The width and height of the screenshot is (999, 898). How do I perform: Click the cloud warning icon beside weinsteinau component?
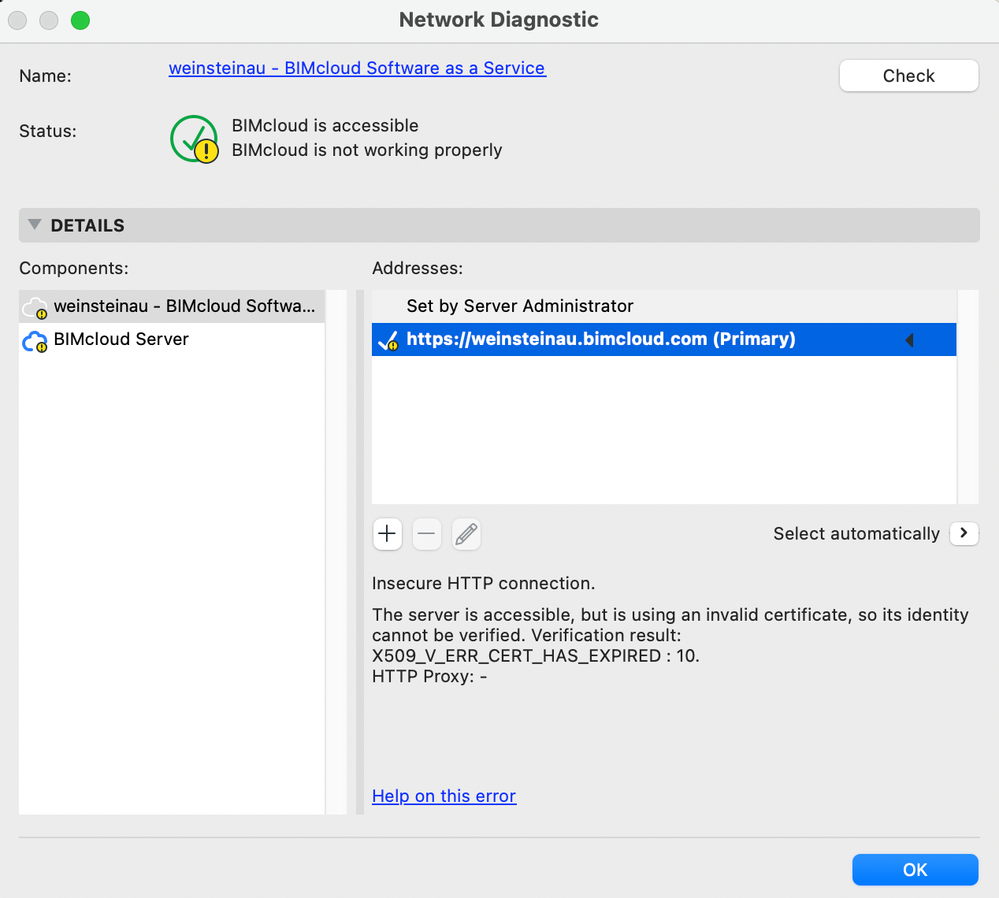(35, 308)
